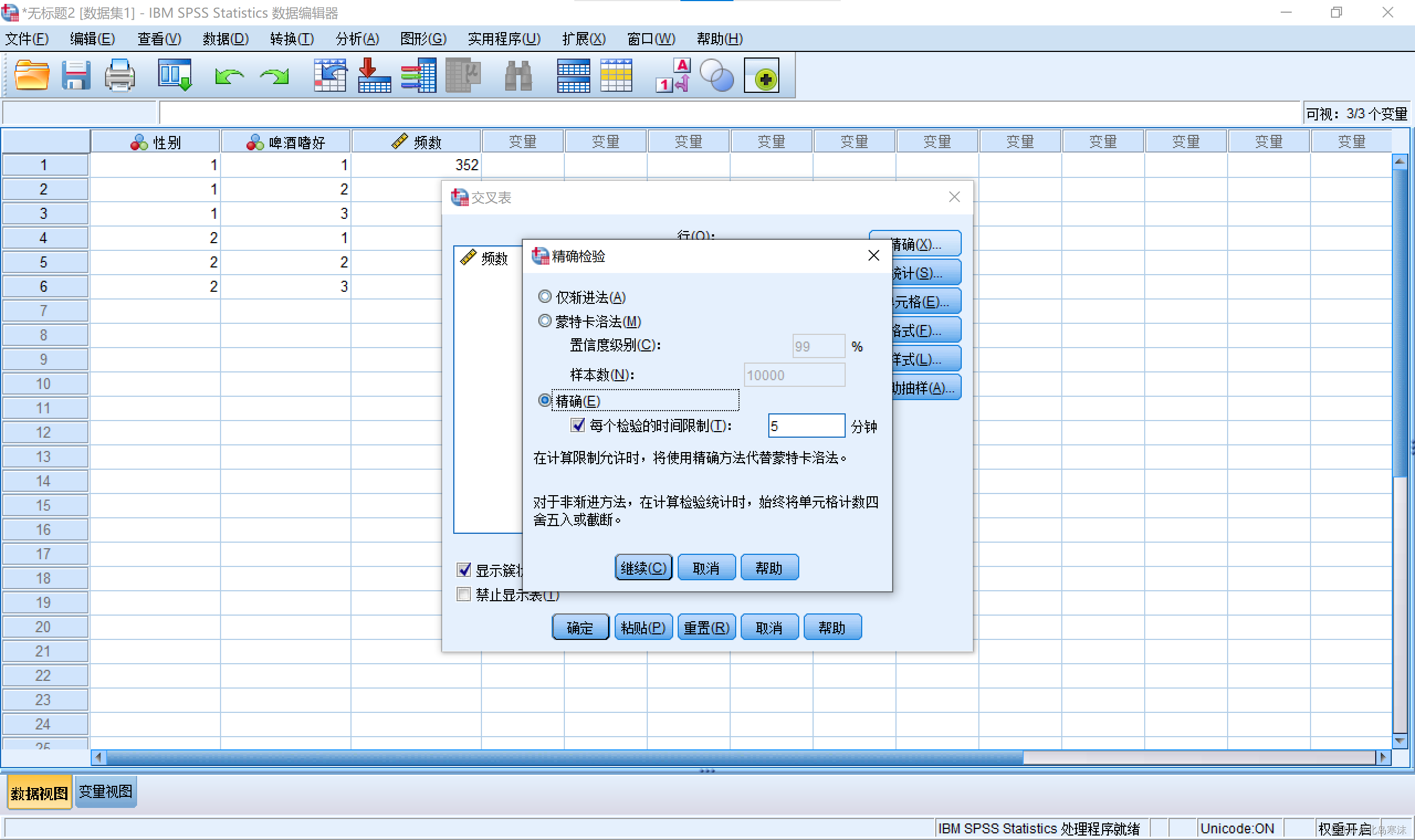Click the Recall recently used dialogs icon
Viewport: 1415px width, 840px height.
[174, 76]
